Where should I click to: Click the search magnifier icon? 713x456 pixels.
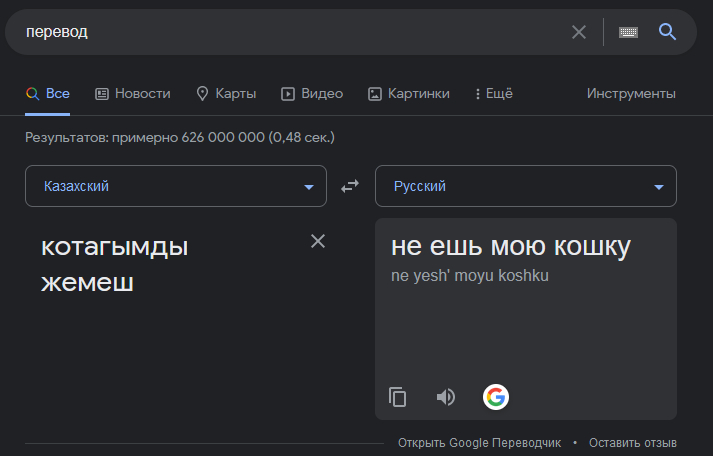click(668, 32)
